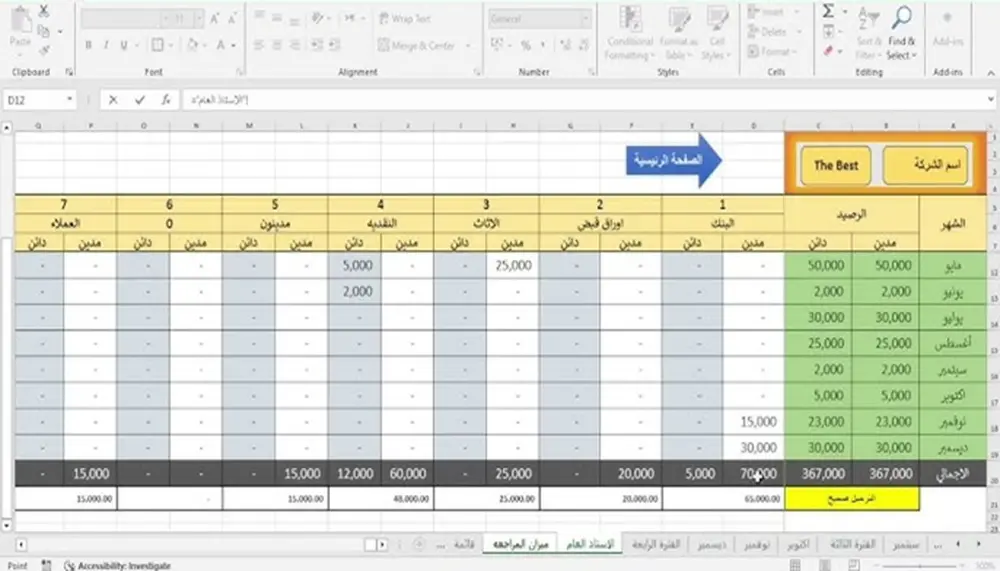Open the Merge & Center dropdown arrow

[x=469, y=46]
